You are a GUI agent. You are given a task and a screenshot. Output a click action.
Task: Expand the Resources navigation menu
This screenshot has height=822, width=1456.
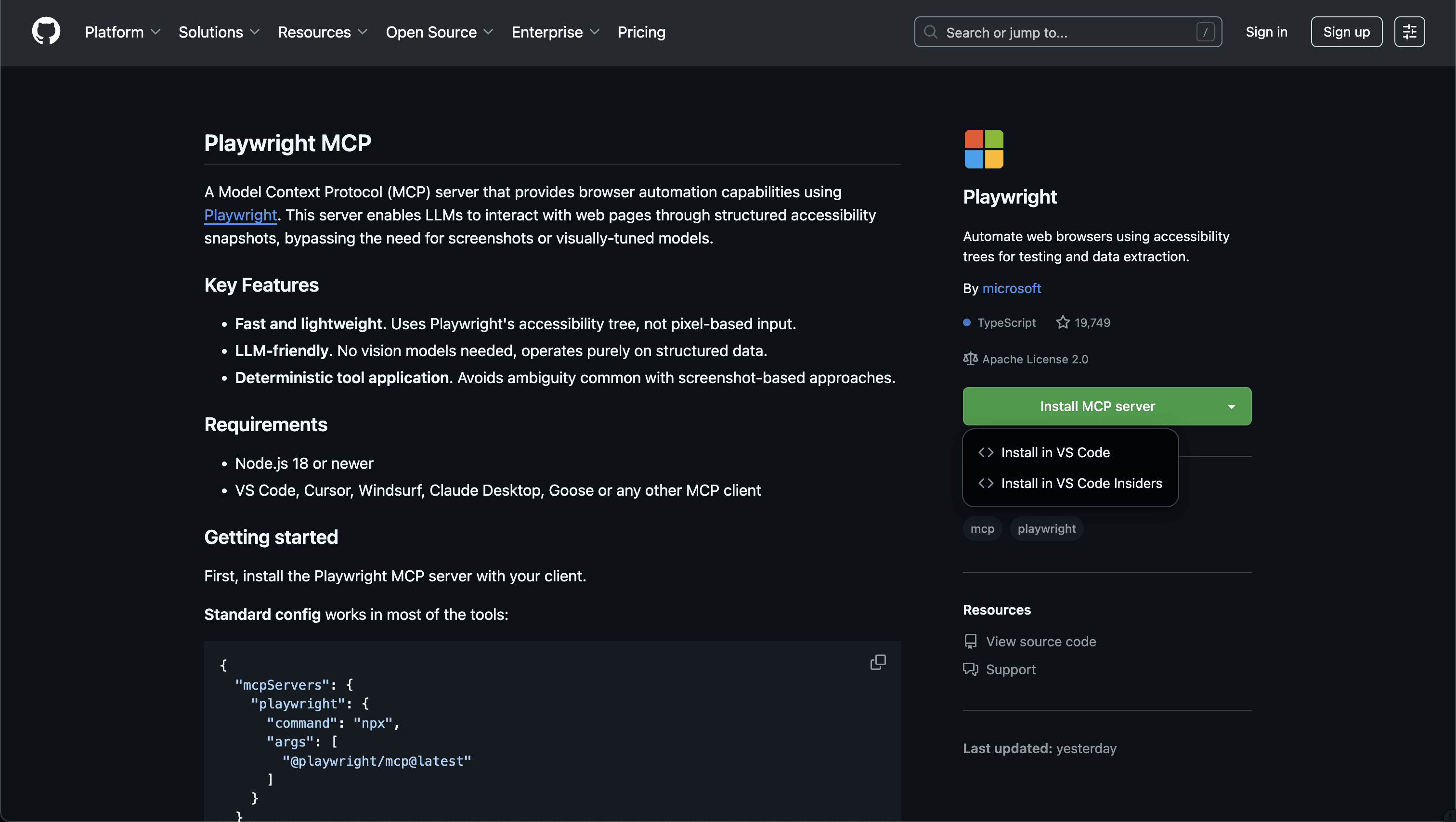click(x=323, y=32)
